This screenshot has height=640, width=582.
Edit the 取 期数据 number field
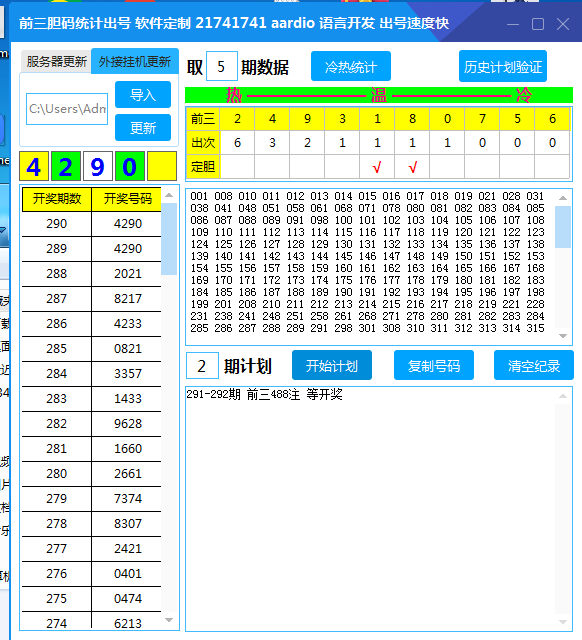(221, 67)
